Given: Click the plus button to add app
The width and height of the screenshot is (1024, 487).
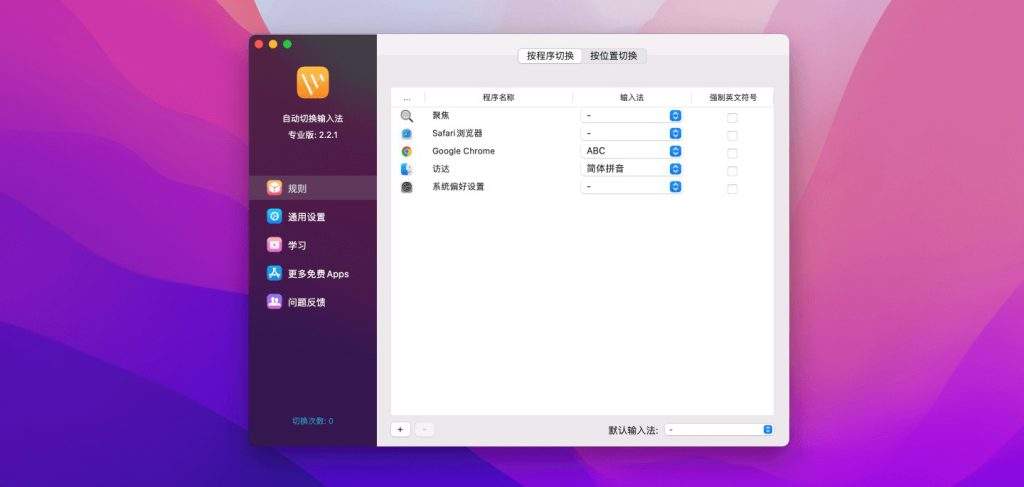Looking at the screenshot, I should tap(400, 429).
